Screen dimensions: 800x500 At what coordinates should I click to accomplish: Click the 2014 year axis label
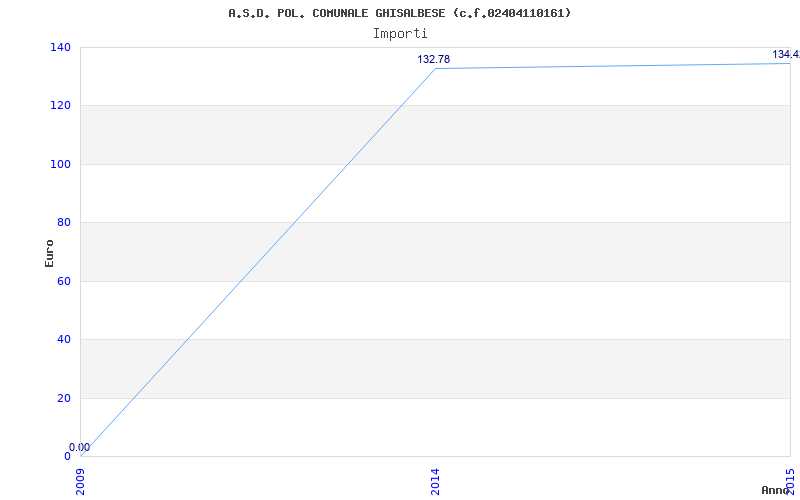435,481
